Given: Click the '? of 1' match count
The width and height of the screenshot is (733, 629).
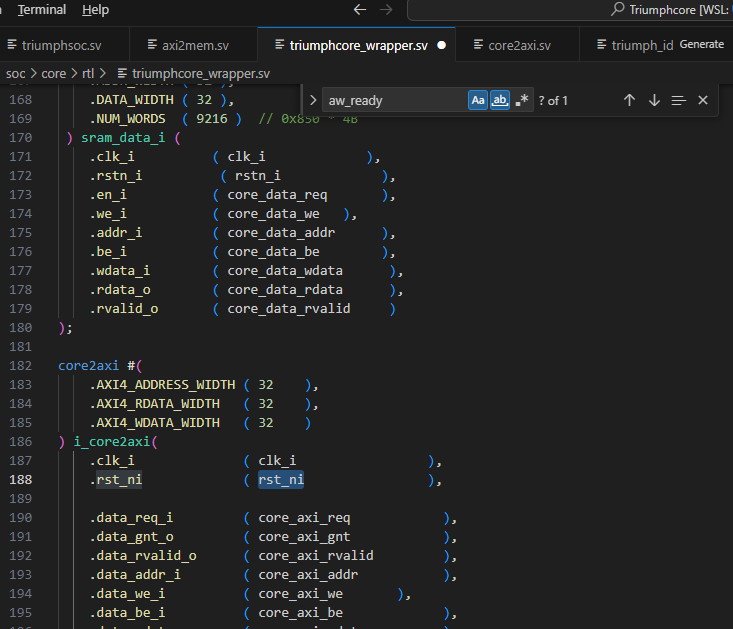Looking at the screenshot, I should click(553, 100).
